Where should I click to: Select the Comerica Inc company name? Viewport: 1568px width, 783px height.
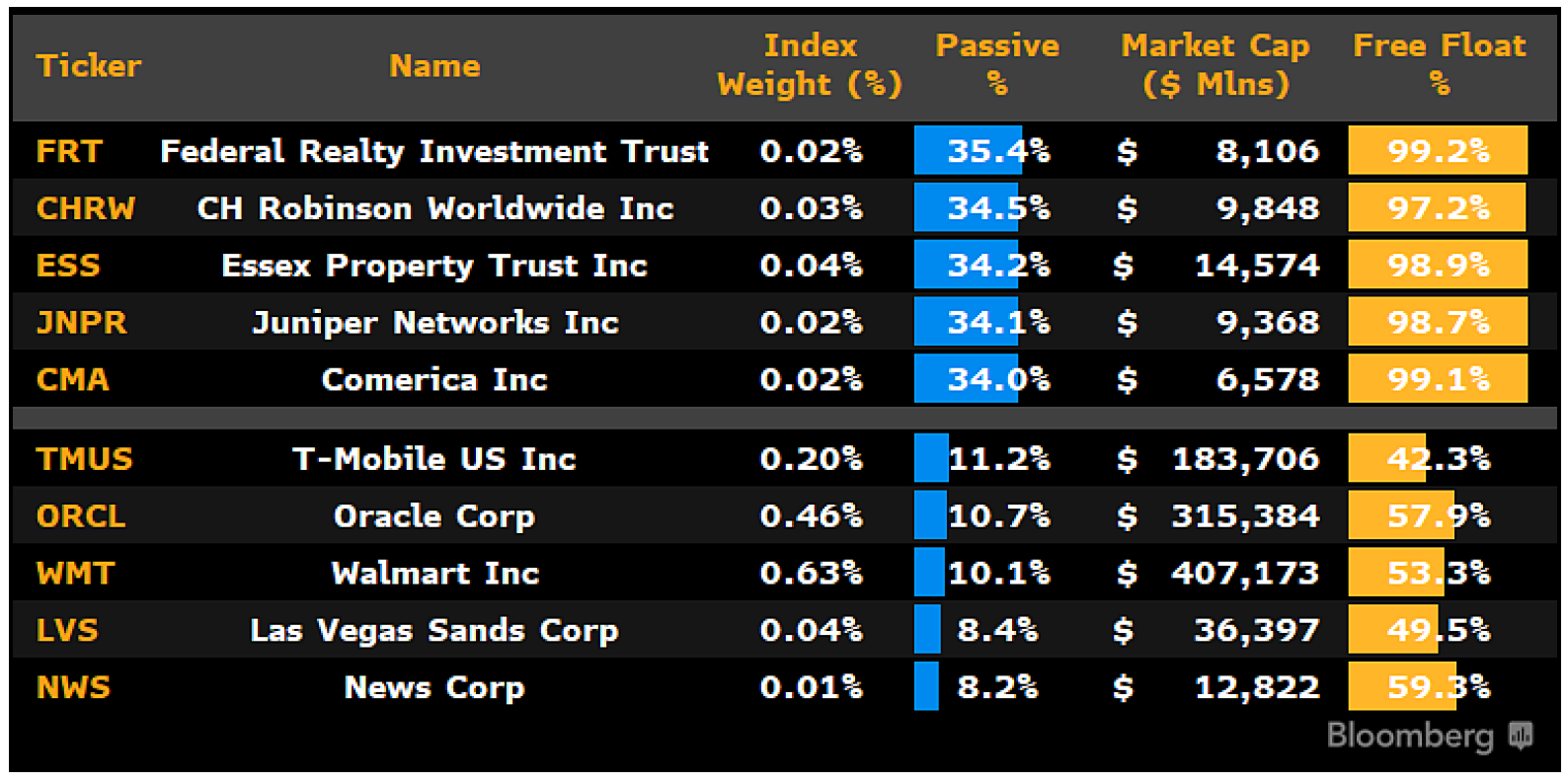coord(434,380)
